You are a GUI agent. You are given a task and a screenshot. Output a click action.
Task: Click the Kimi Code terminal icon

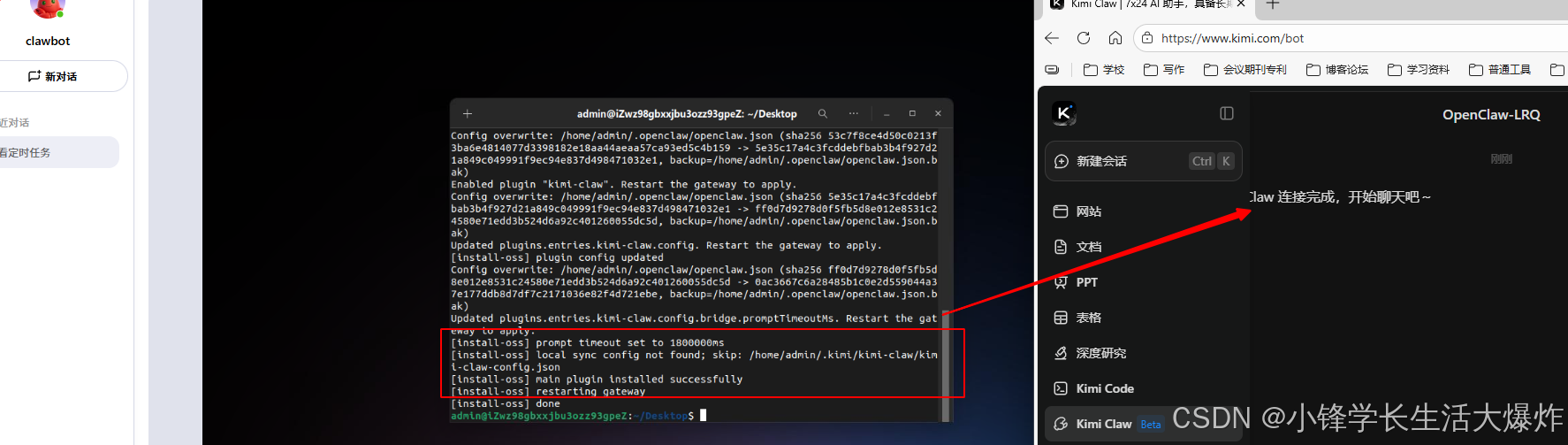pos(1061,388)
